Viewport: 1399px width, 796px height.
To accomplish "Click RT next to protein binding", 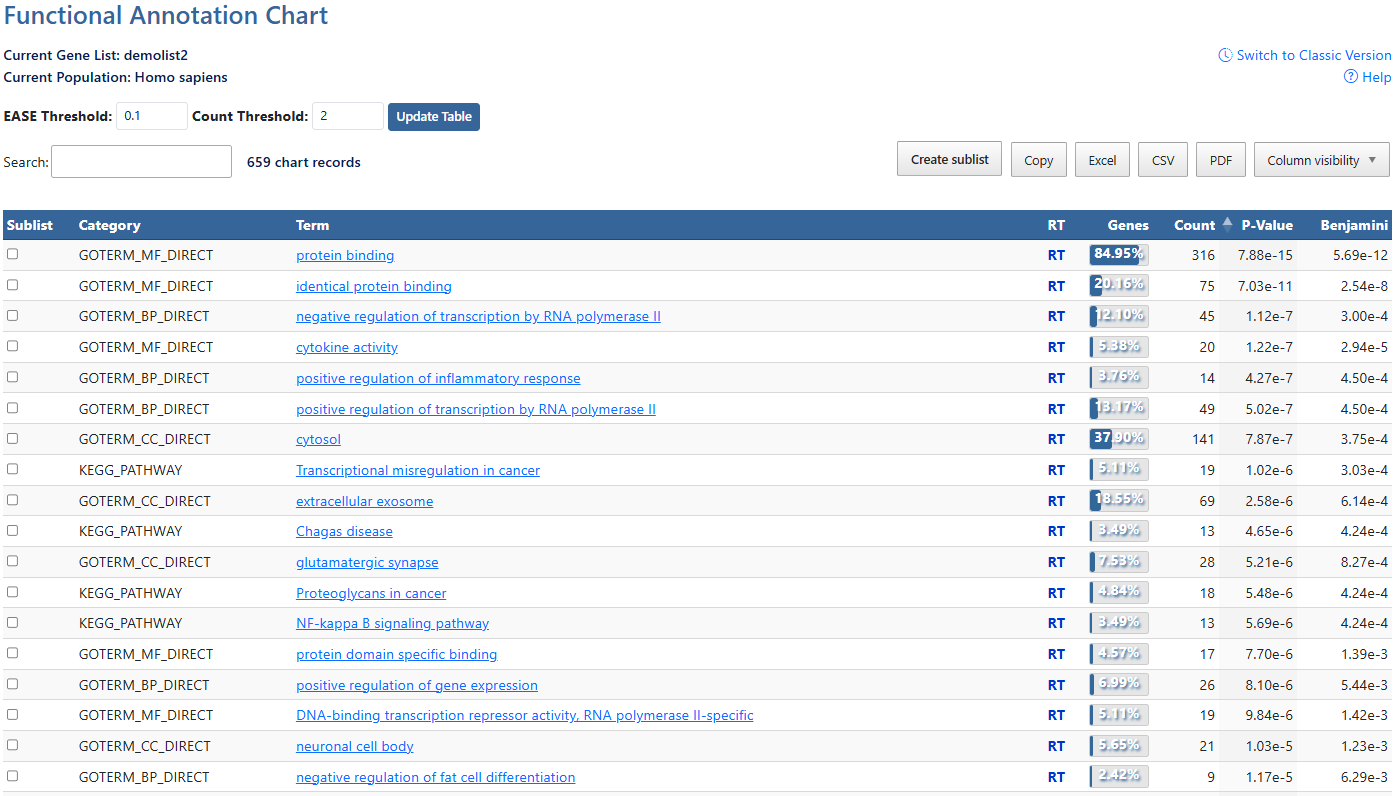I will click(1056, 255).
